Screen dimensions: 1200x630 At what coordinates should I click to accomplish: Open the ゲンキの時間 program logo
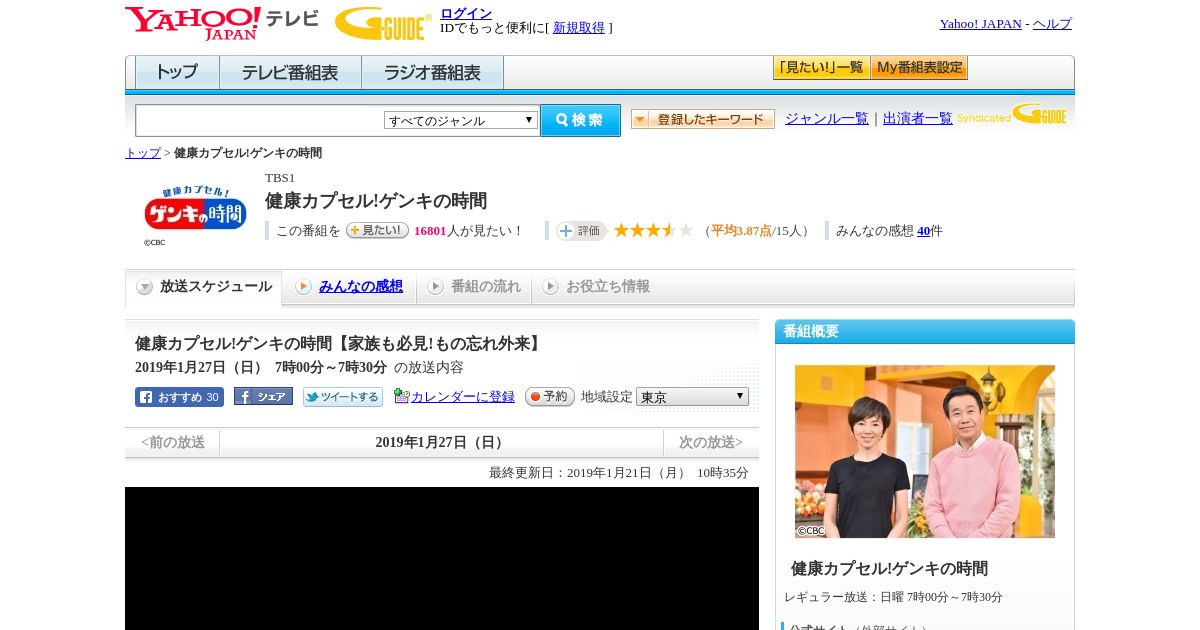(195, 209)
